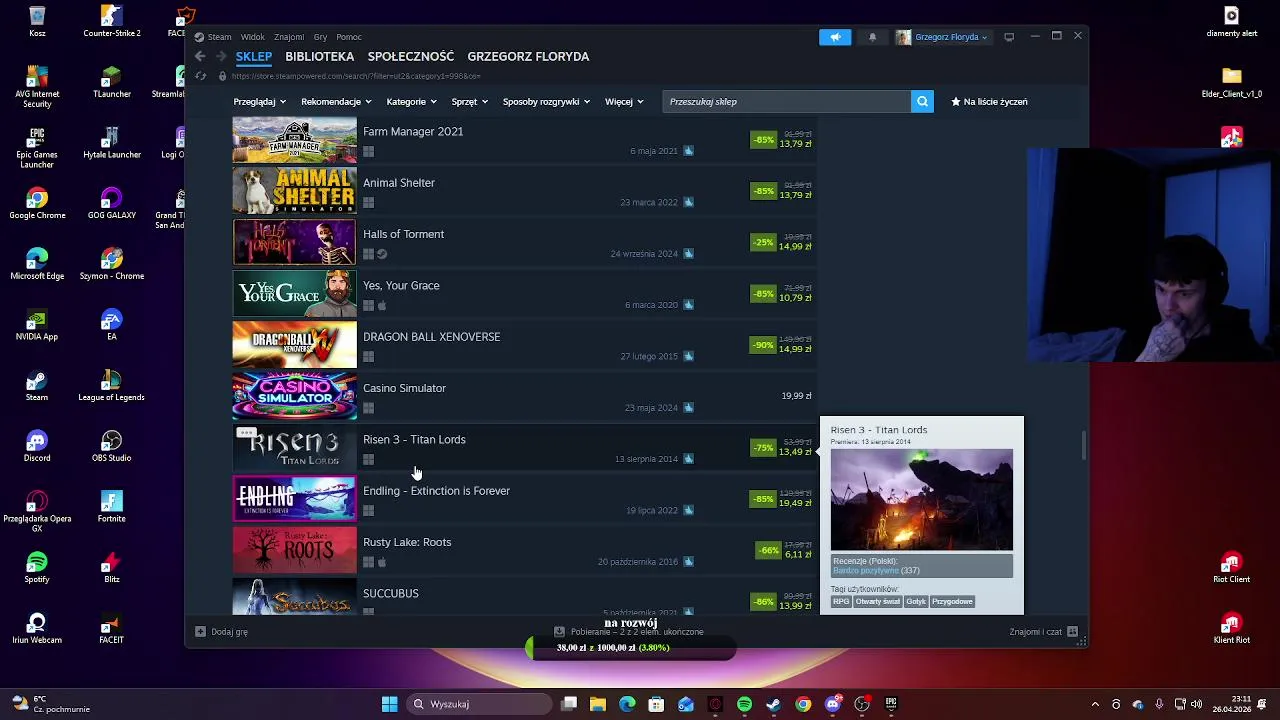Switch to the SKLEP tab

254,57
